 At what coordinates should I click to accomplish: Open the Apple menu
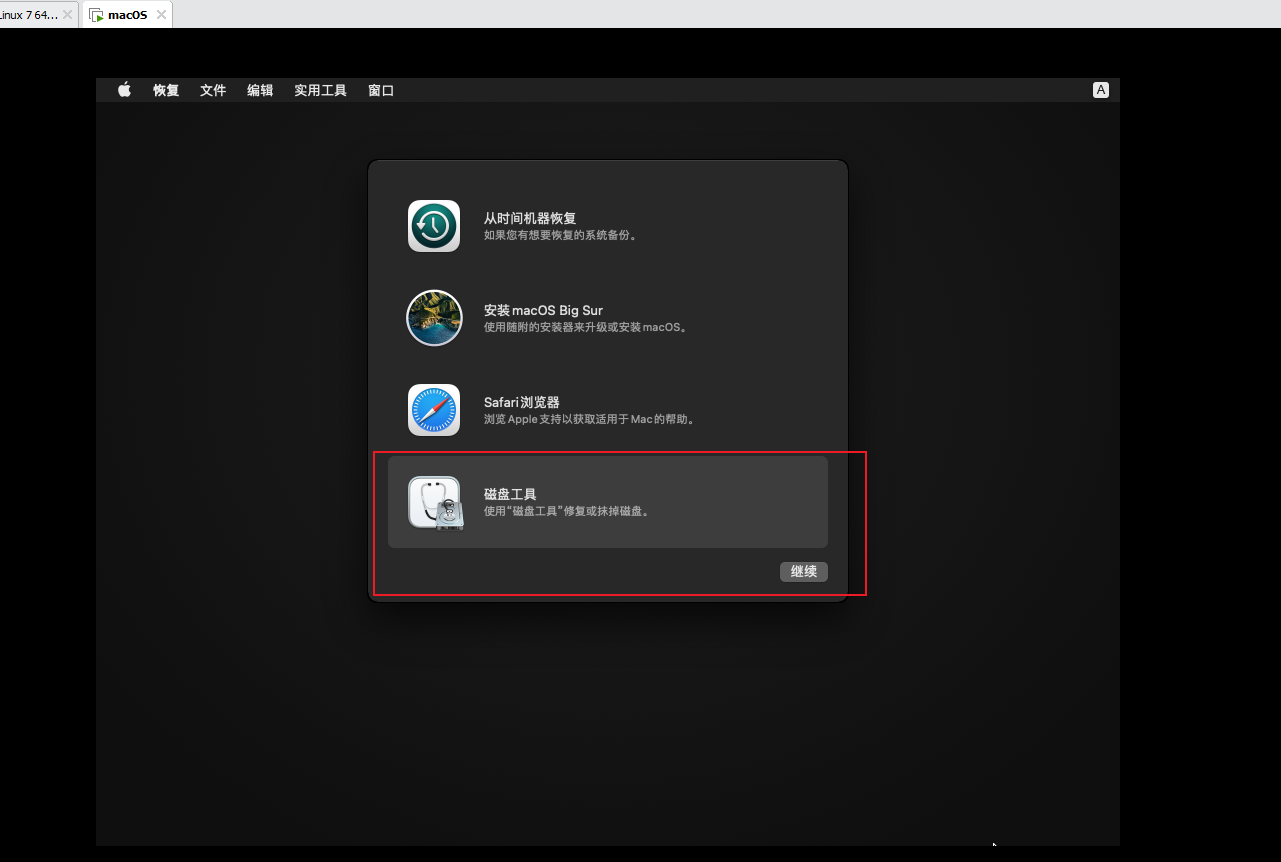125,90
